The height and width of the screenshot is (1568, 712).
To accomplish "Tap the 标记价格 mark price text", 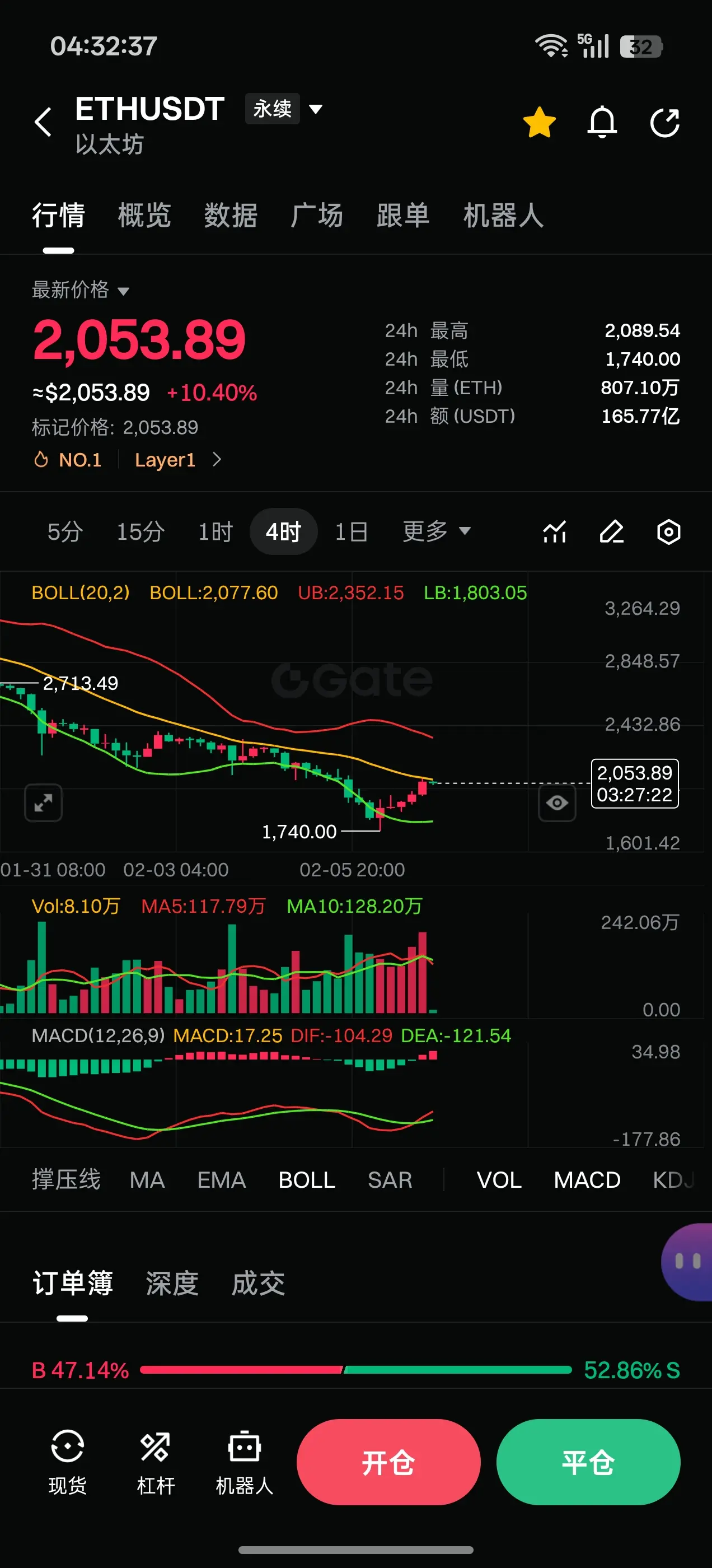I will [115, 427].
